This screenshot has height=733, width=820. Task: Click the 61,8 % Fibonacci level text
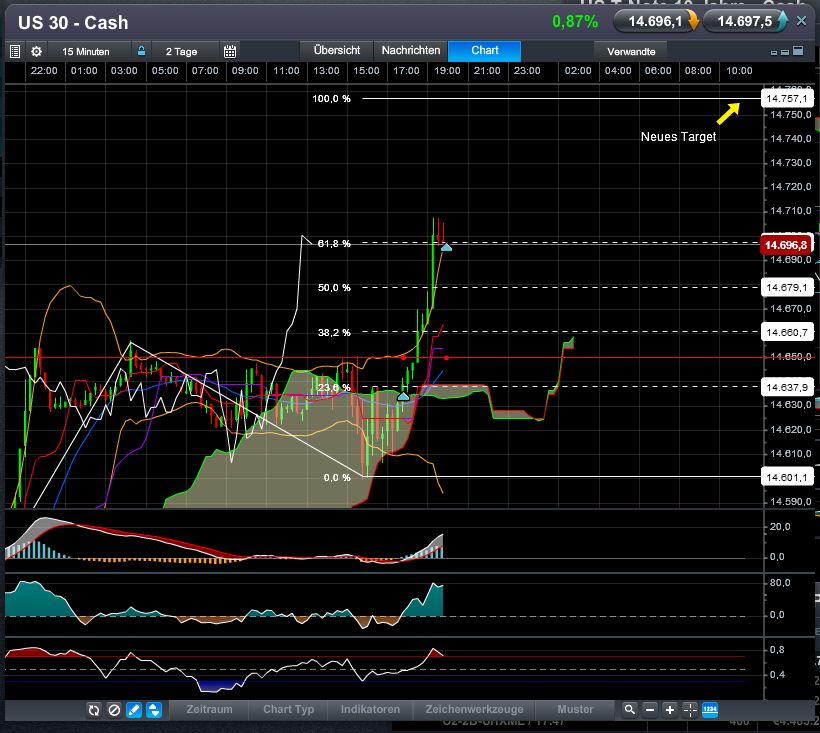(x=334, y=244)
